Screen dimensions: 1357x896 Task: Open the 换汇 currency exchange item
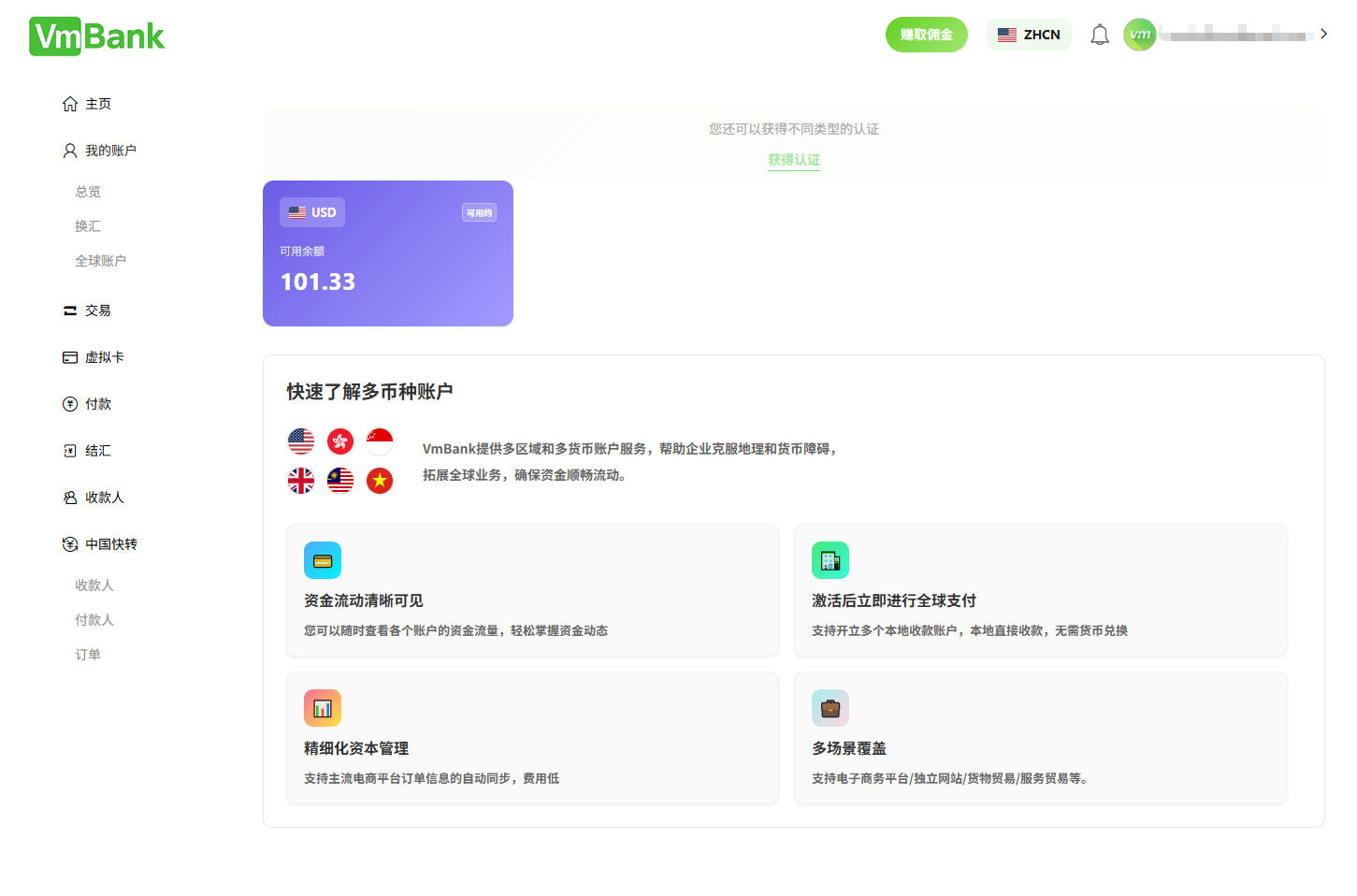tap(87, 225)
